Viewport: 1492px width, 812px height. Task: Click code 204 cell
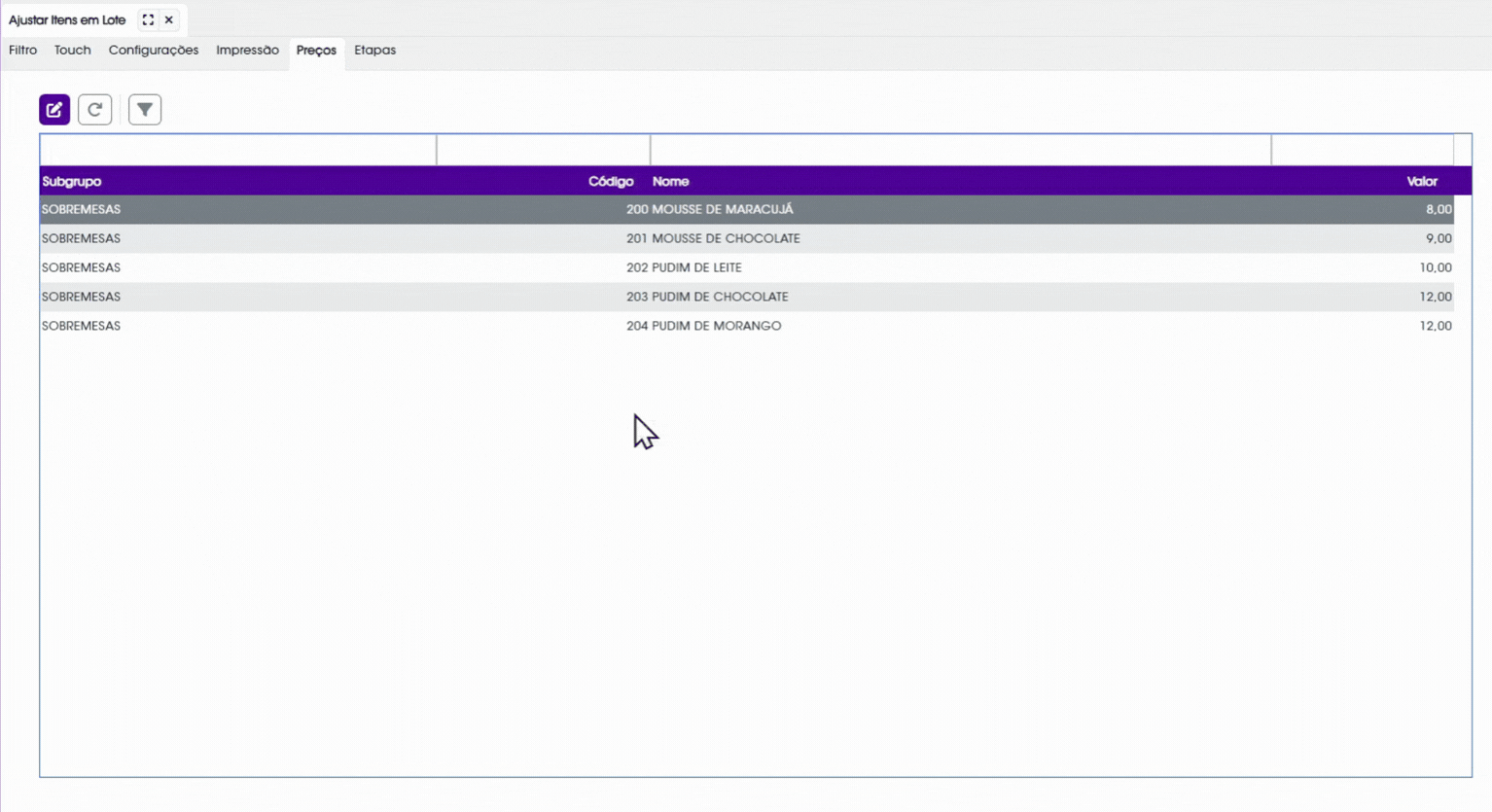[x=637, y=326]
